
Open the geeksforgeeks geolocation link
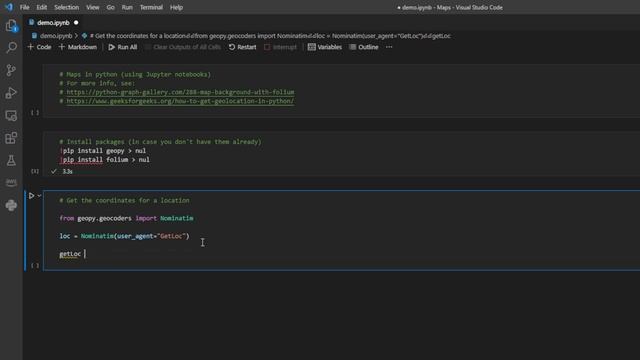pos(180,101)
